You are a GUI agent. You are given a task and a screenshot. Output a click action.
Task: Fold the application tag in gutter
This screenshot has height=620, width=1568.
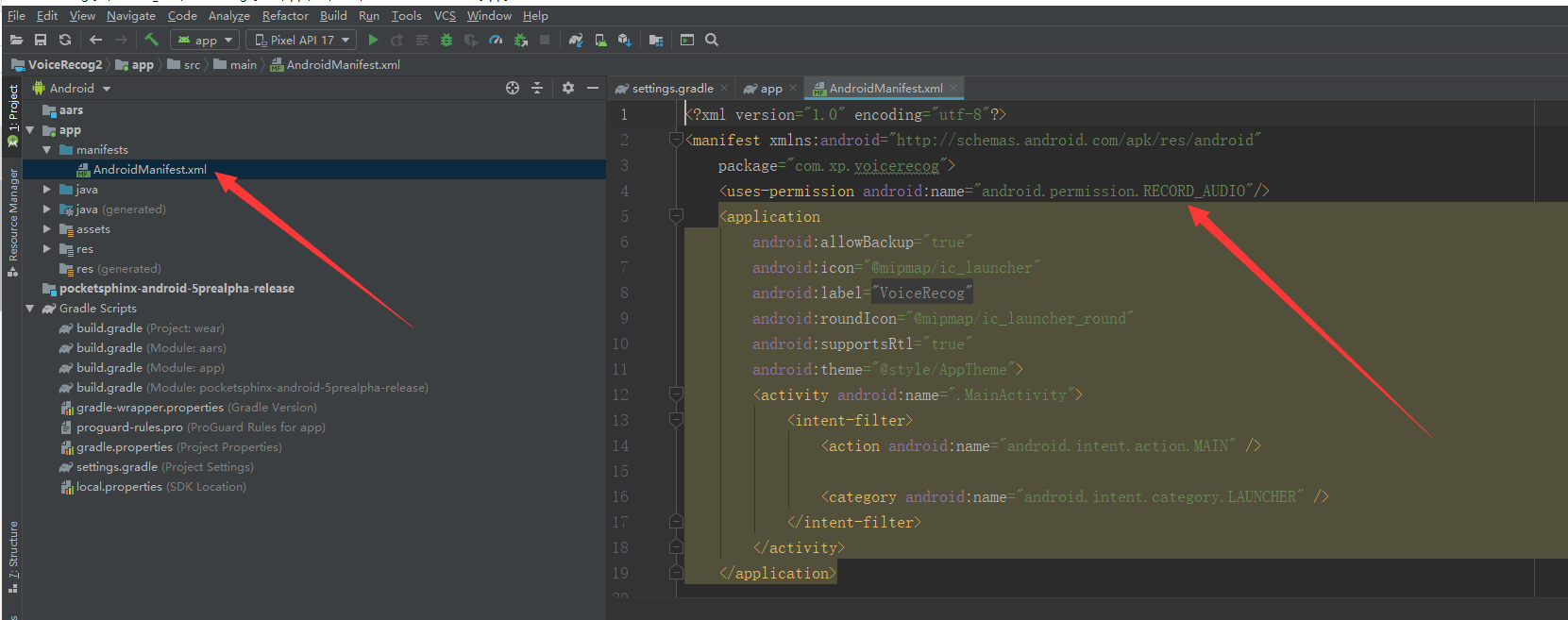pos(676,216)
